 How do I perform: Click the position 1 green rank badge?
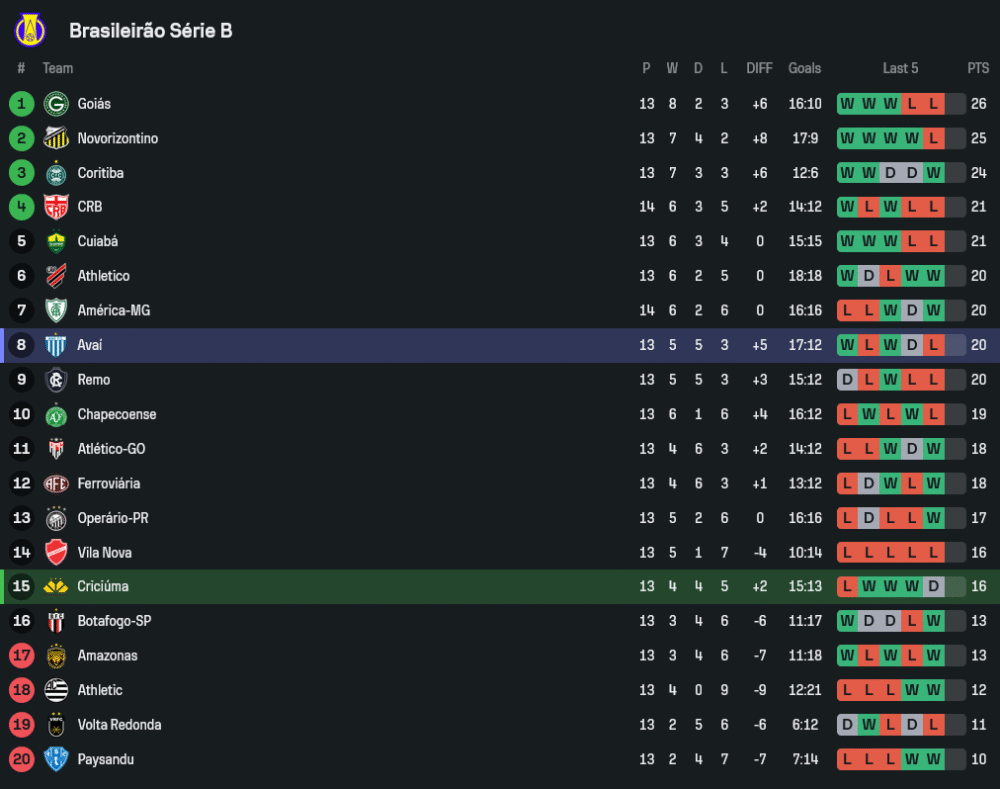coord(21,104)
